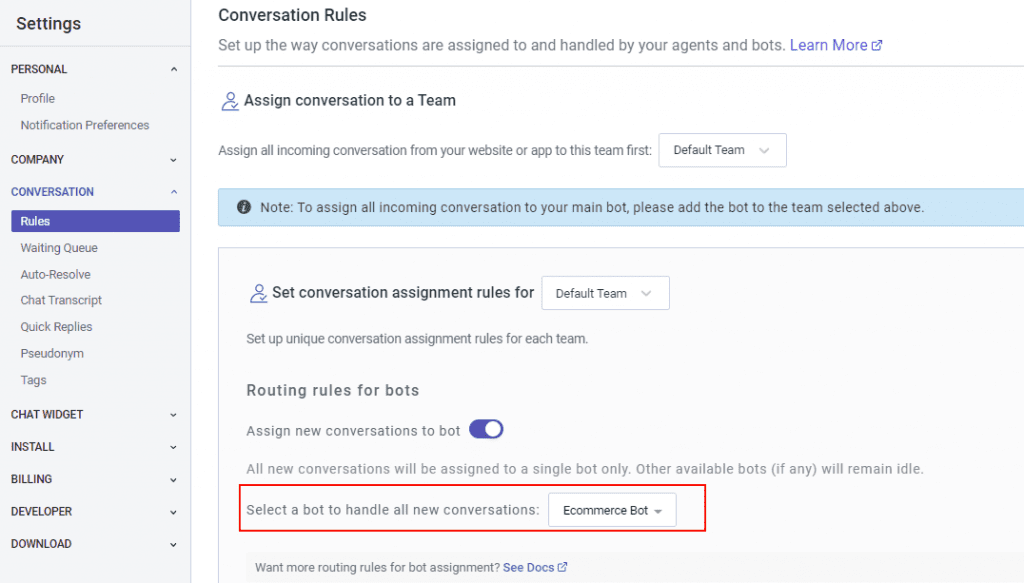Click the external link icon after See Docs
Image resolution: width=1024 pixels, height=583 pixels.
pyautogui.click(x=562, y=567)
